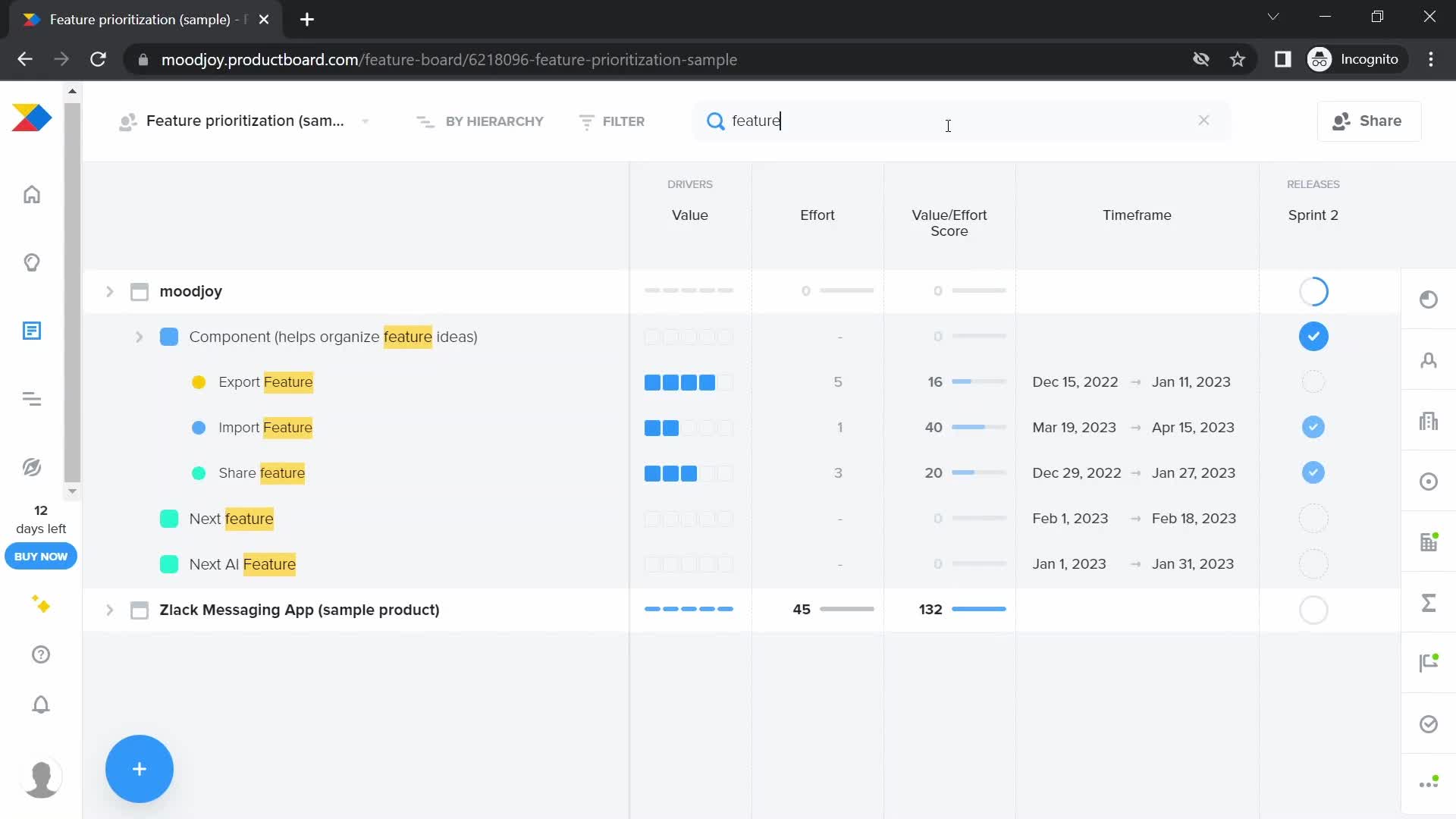Open the companies building icon in right panel
The image size is (1456, 819).
click(1429, 421)
